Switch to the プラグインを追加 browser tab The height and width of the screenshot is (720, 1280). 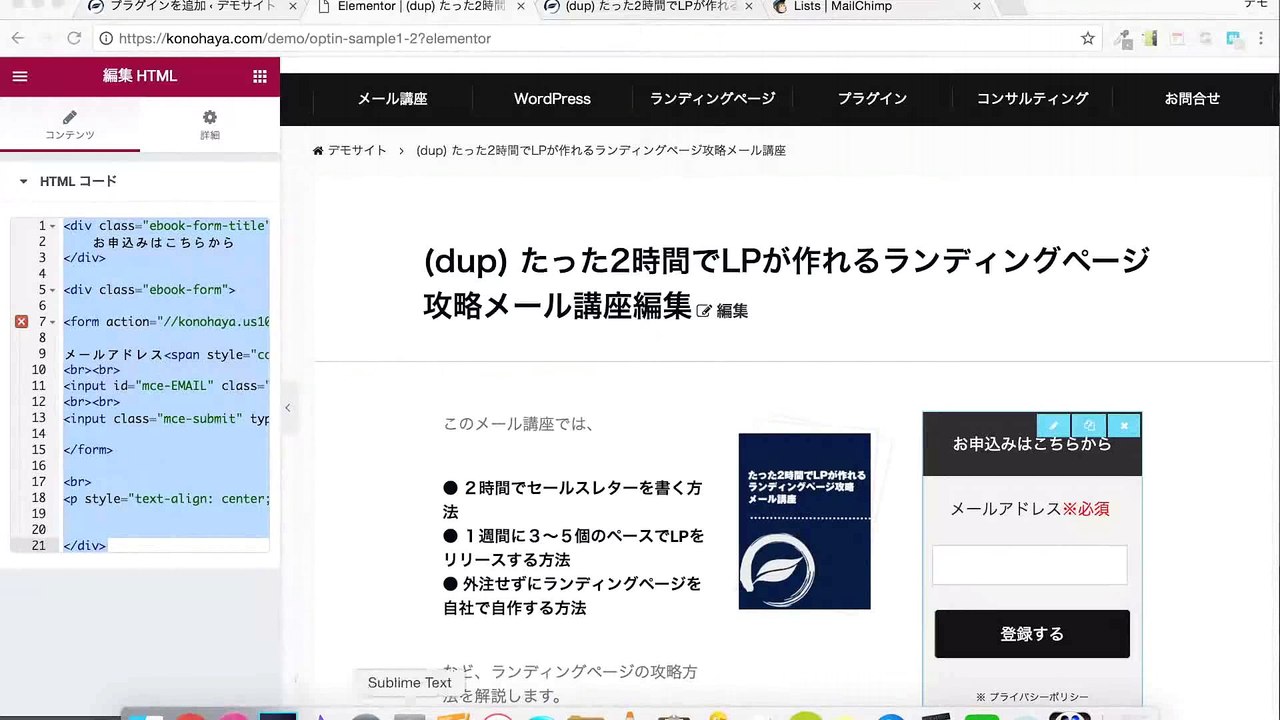coord(188,7)
